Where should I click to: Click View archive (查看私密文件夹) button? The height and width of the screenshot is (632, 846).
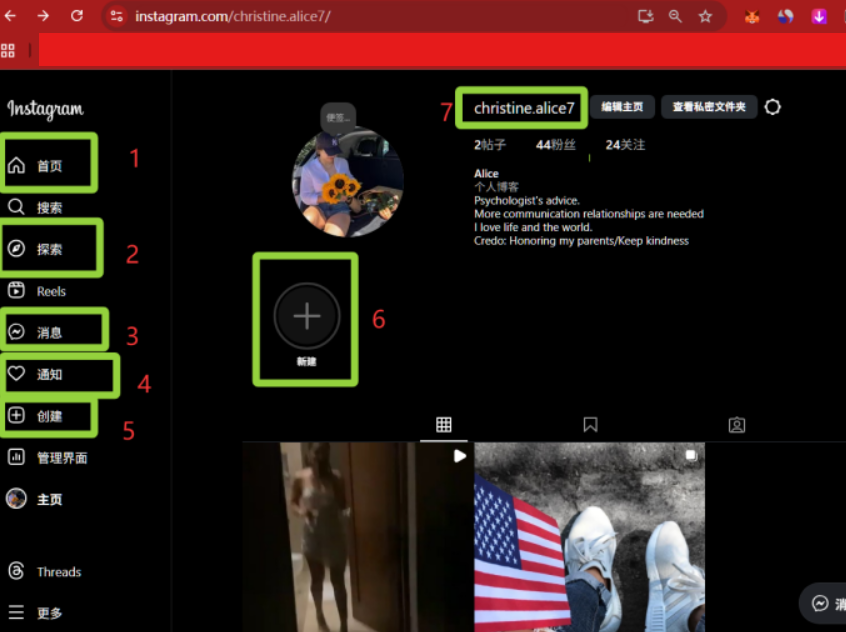pos(709,107)
